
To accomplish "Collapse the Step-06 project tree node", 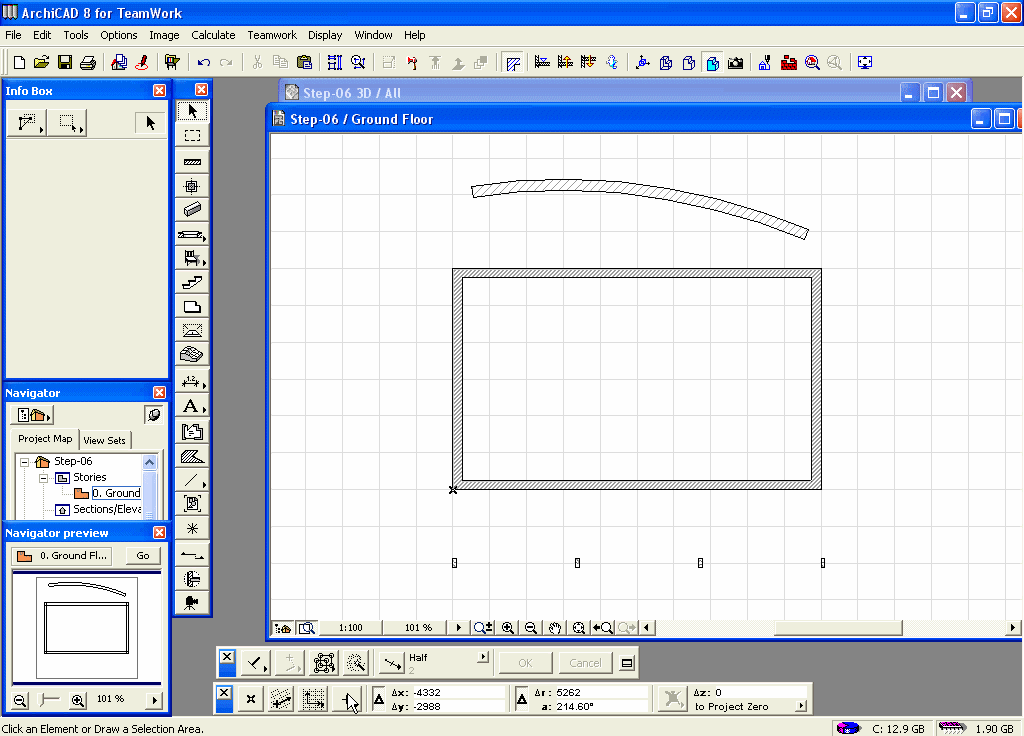I will click(24, 462).
